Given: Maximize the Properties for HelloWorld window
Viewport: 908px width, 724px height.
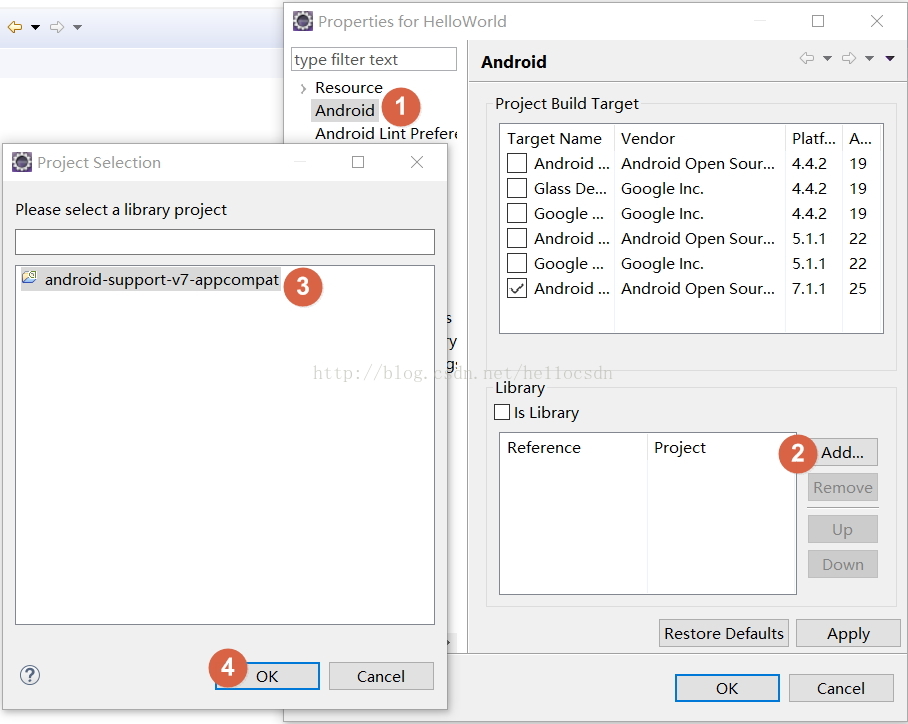Looking at the screenshot, I should (x=818, y=21).
